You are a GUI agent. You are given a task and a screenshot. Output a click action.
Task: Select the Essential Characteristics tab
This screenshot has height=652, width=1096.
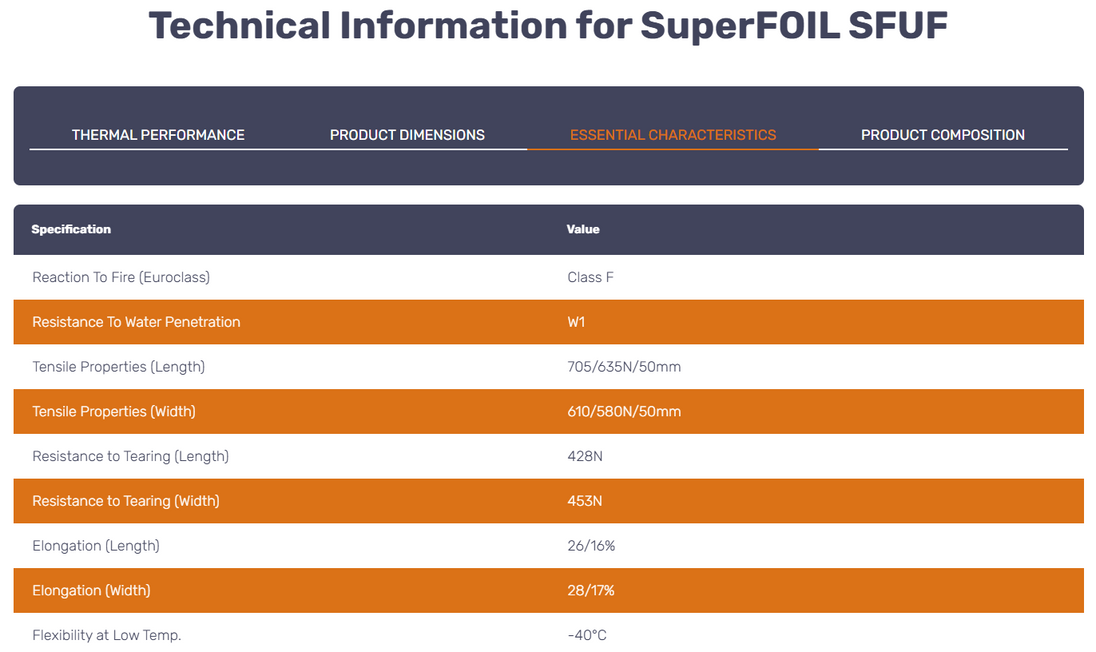(672, 135)
